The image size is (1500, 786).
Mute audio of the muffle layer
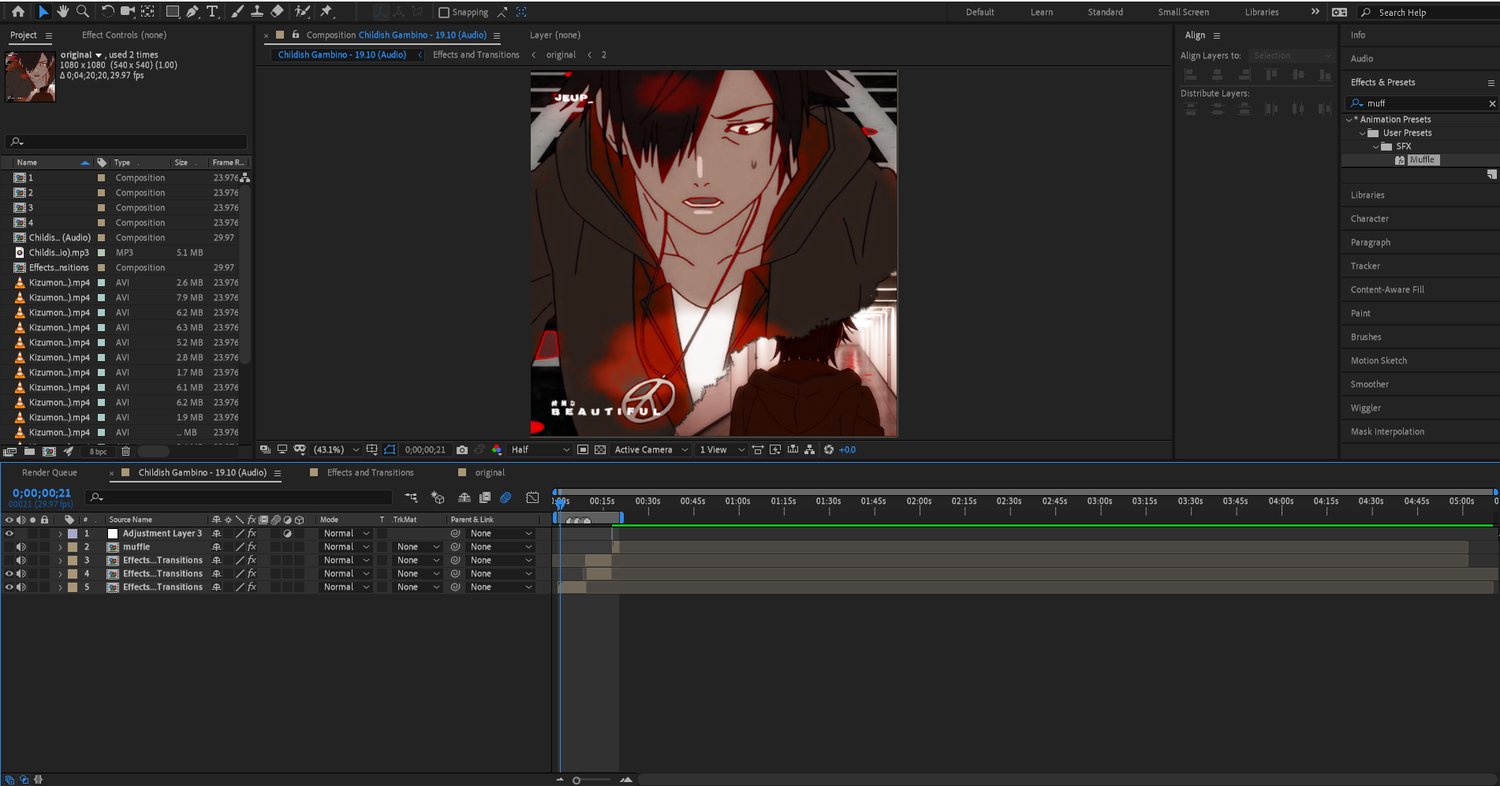click(20, 547)
